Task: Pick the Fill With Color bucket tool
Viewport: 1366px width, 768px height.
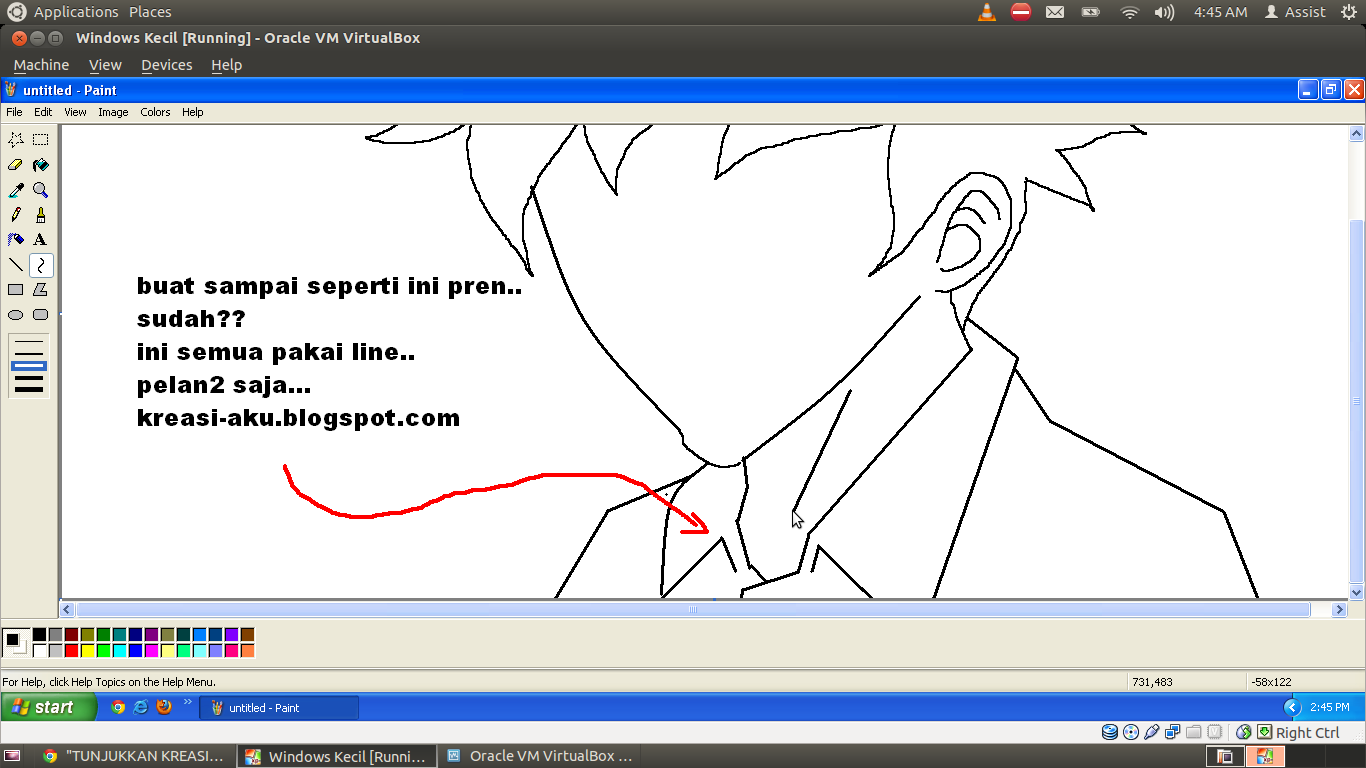Action: click(41, 165)
